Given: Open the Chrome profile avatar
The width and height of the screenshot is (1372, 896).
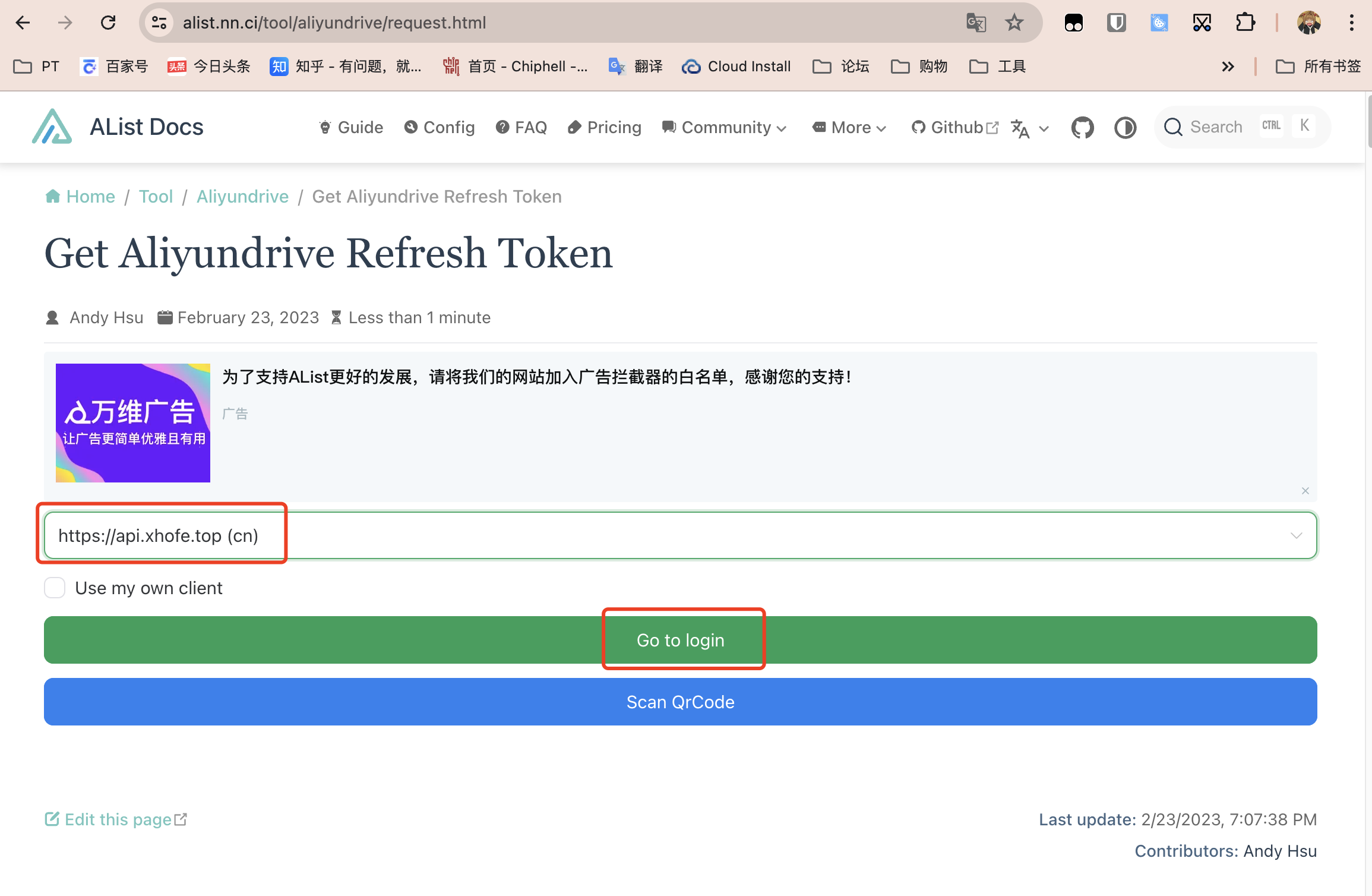Looking at the screenshot, I should click(x=1308, y=23).
